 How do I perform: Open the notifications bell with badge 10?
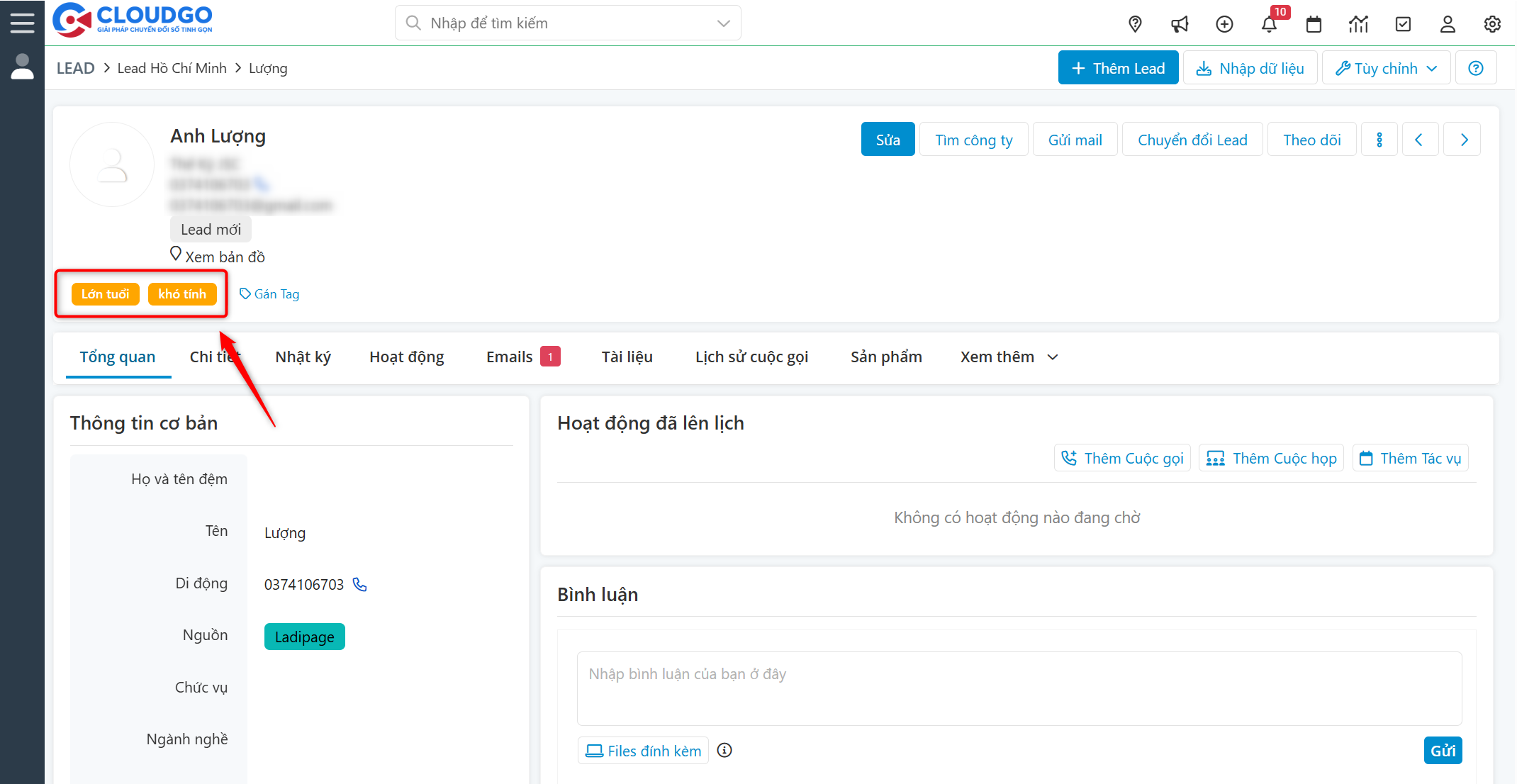1269,24
